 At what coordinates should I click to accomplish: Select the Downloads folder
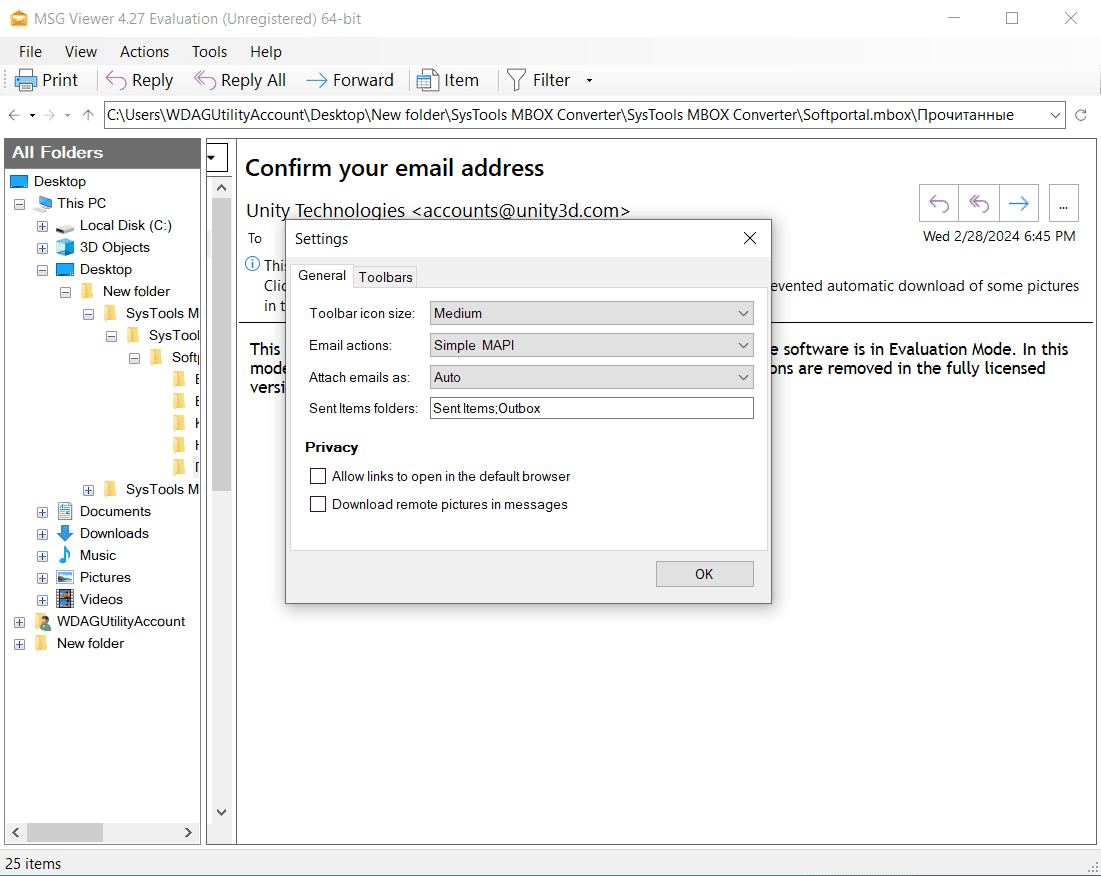coord(114,533)
